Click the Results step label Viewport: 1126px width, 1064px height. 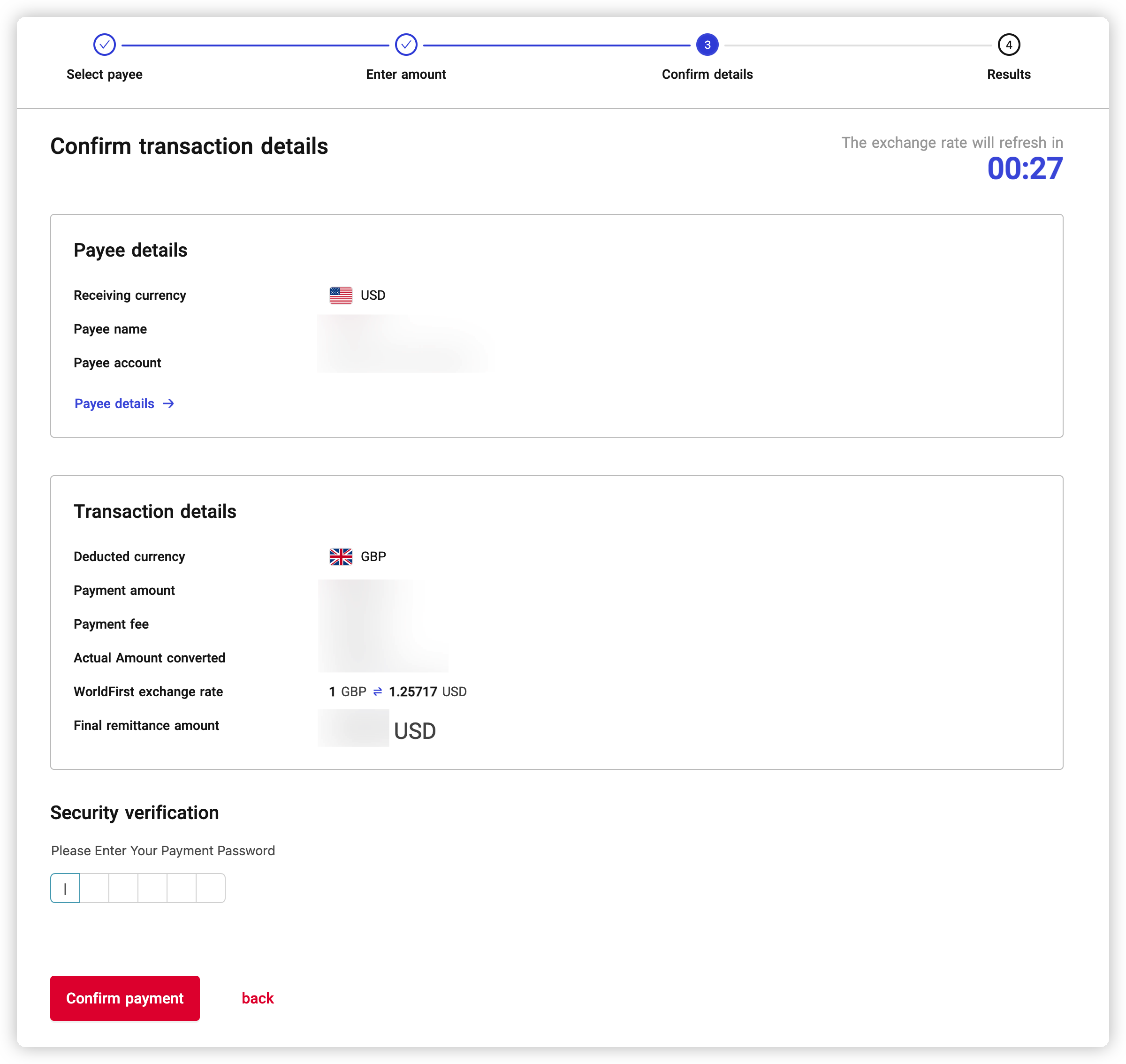[1009, 74]
